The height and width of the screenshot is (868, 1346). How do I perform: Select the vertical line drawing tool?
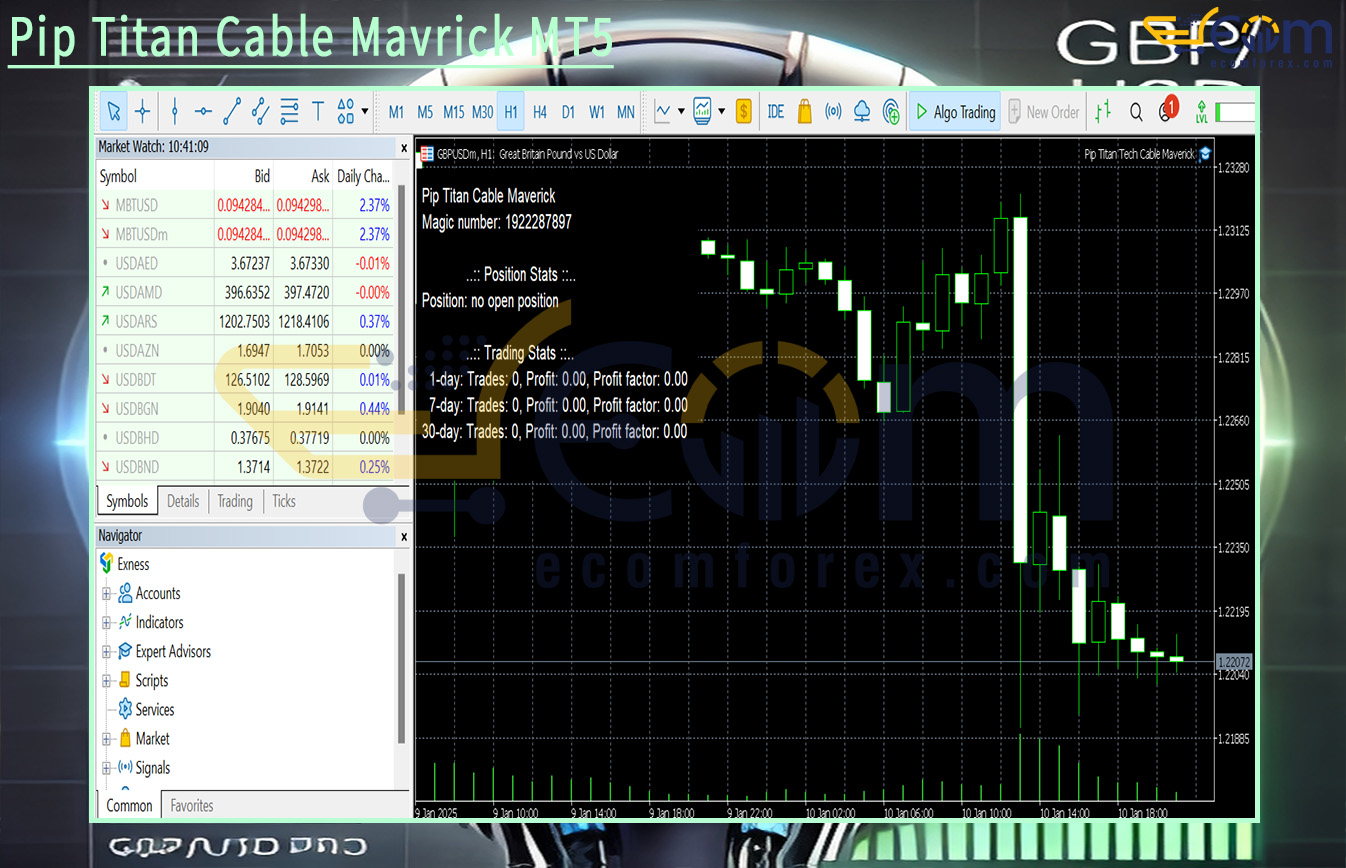pyautogui.click(x=175, y=112)
